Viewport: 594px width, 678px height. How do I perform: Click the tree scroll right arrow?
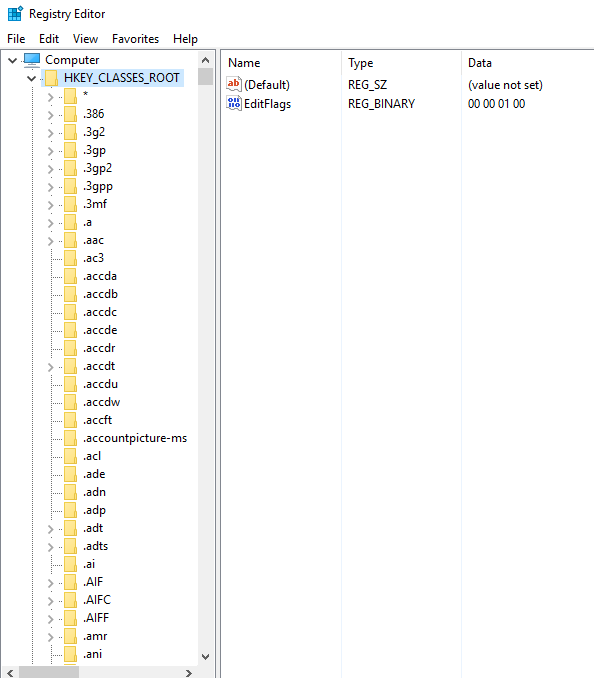coord(188,673)
